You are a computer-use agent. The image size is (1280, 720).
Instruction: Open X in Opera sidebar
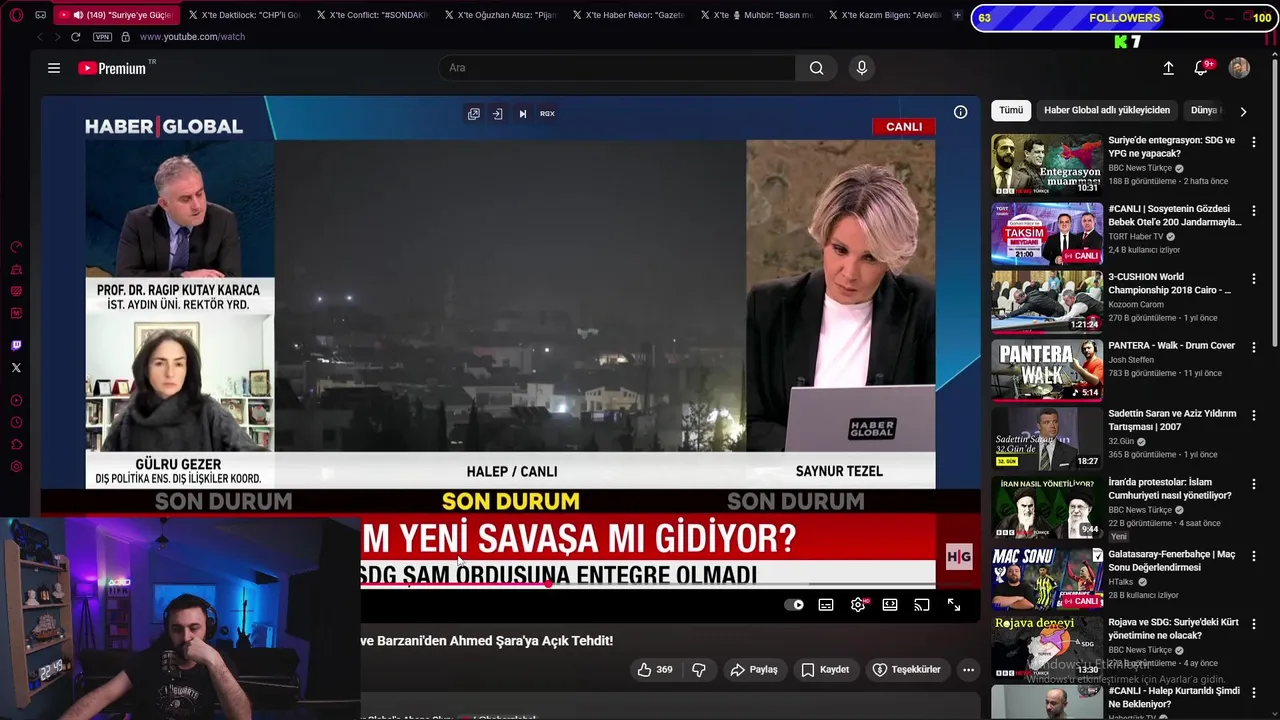coord(16,368)
